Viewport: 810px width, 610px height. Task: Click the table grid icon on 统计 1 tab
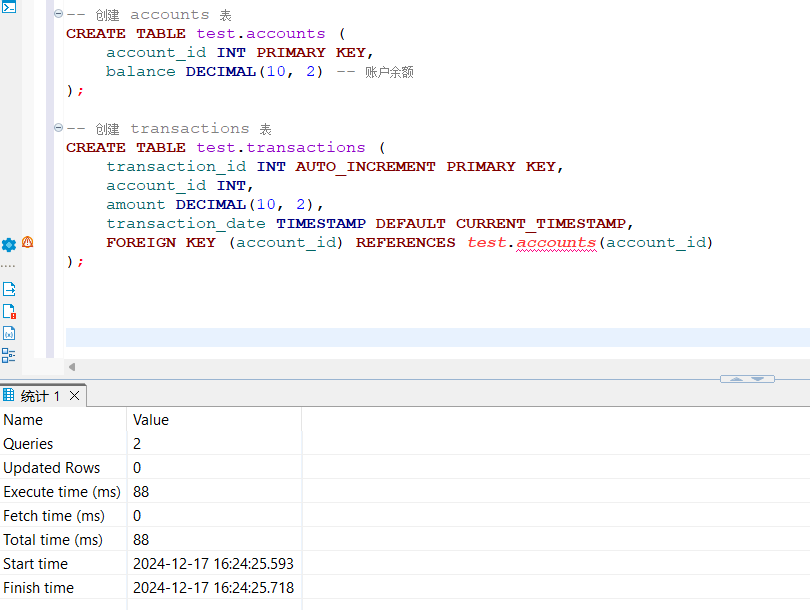[x=9, y=396]
